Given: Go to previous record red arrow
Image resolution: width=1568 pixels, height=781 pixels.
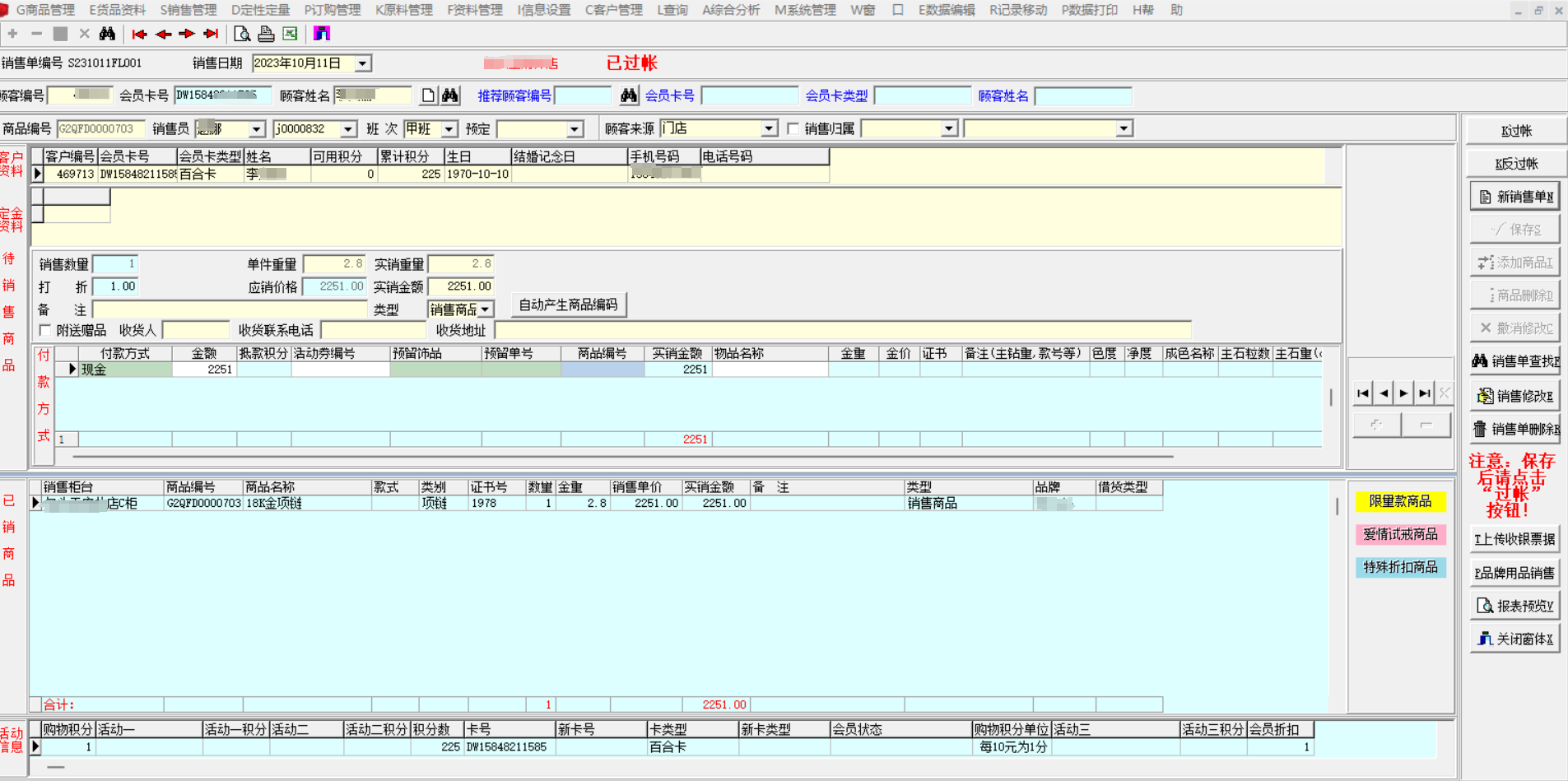Looking at the screenshot, I should point(163,34).
